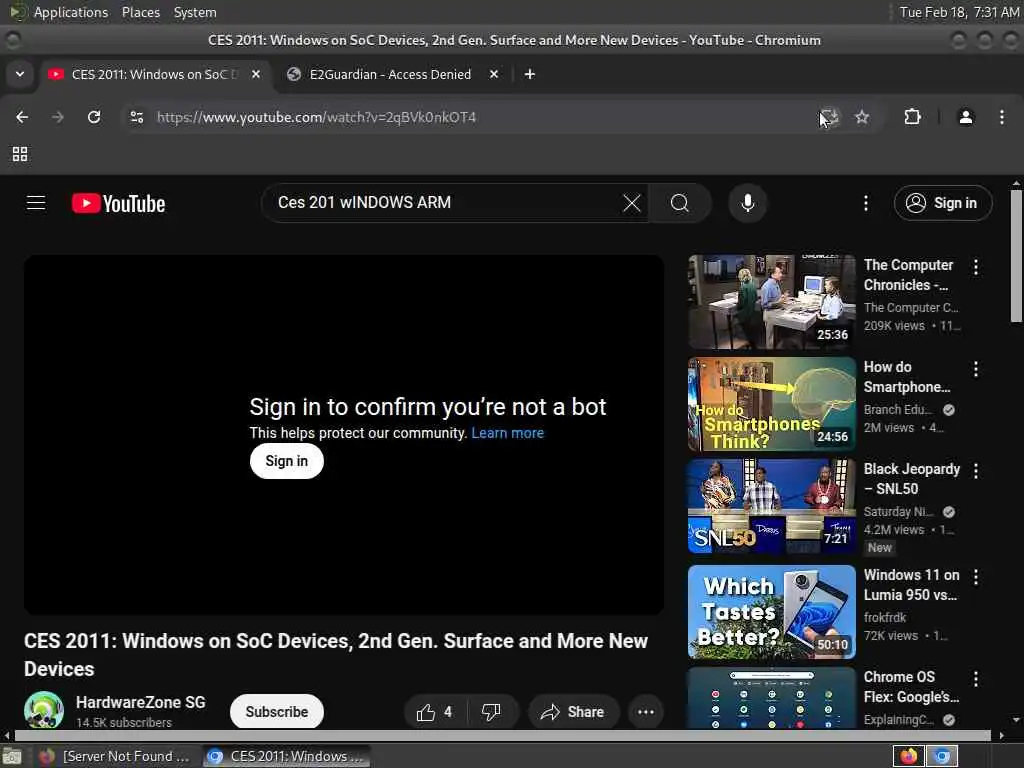Image resolution: width=1024 pixels, height=768 pixels.
Task: Open the YouTube hamburger guide menu
Action: 36,203
